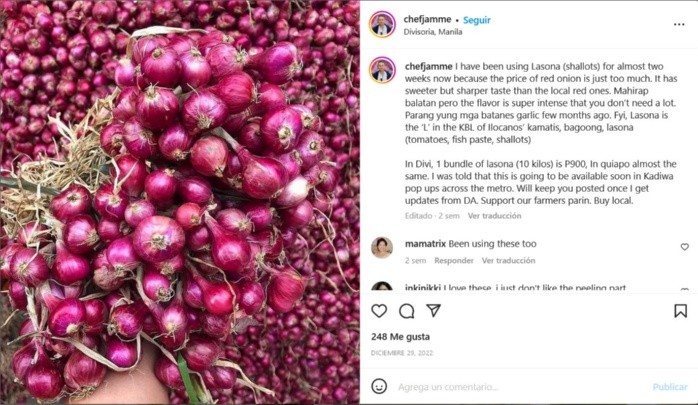This screenshot has height=405, width=698.
Task: Open Divisoria, Manila location link
Action: coord(433,32)
